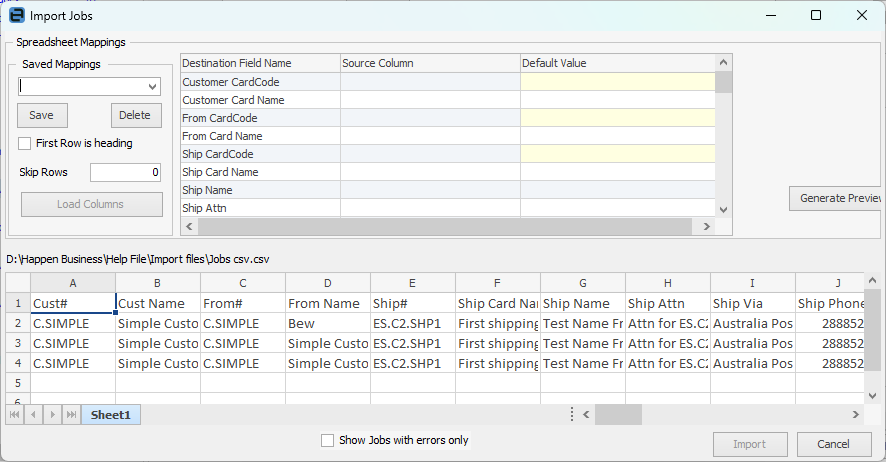Click the mappings grid scroll down arrow
Viewport: 886px width, 462px height.
coord(723,210)
